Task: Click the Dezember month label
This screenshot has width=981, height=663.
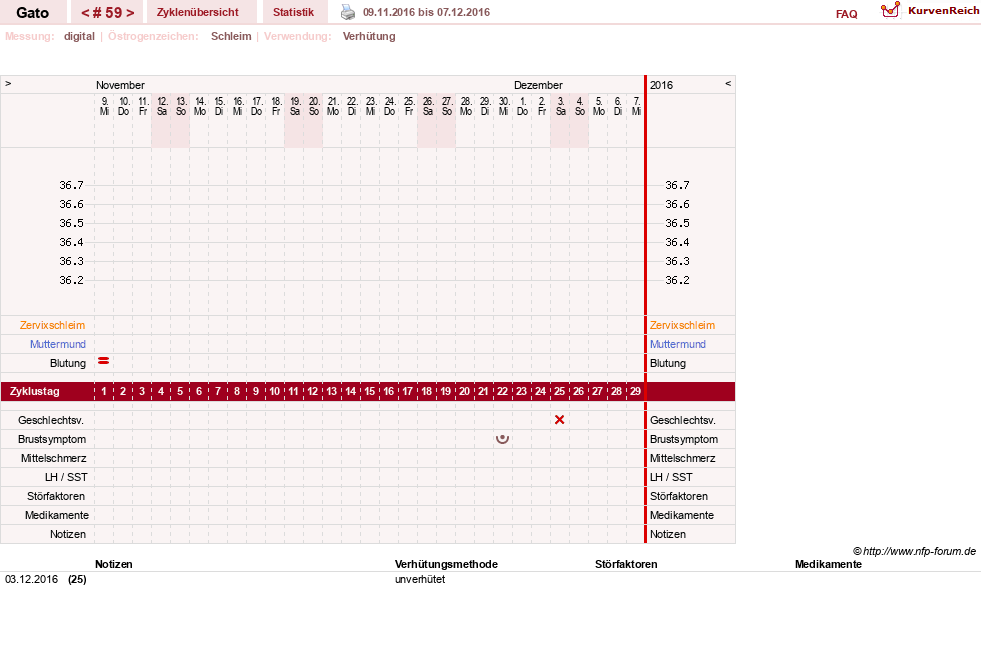Action: tap(538, 85)
